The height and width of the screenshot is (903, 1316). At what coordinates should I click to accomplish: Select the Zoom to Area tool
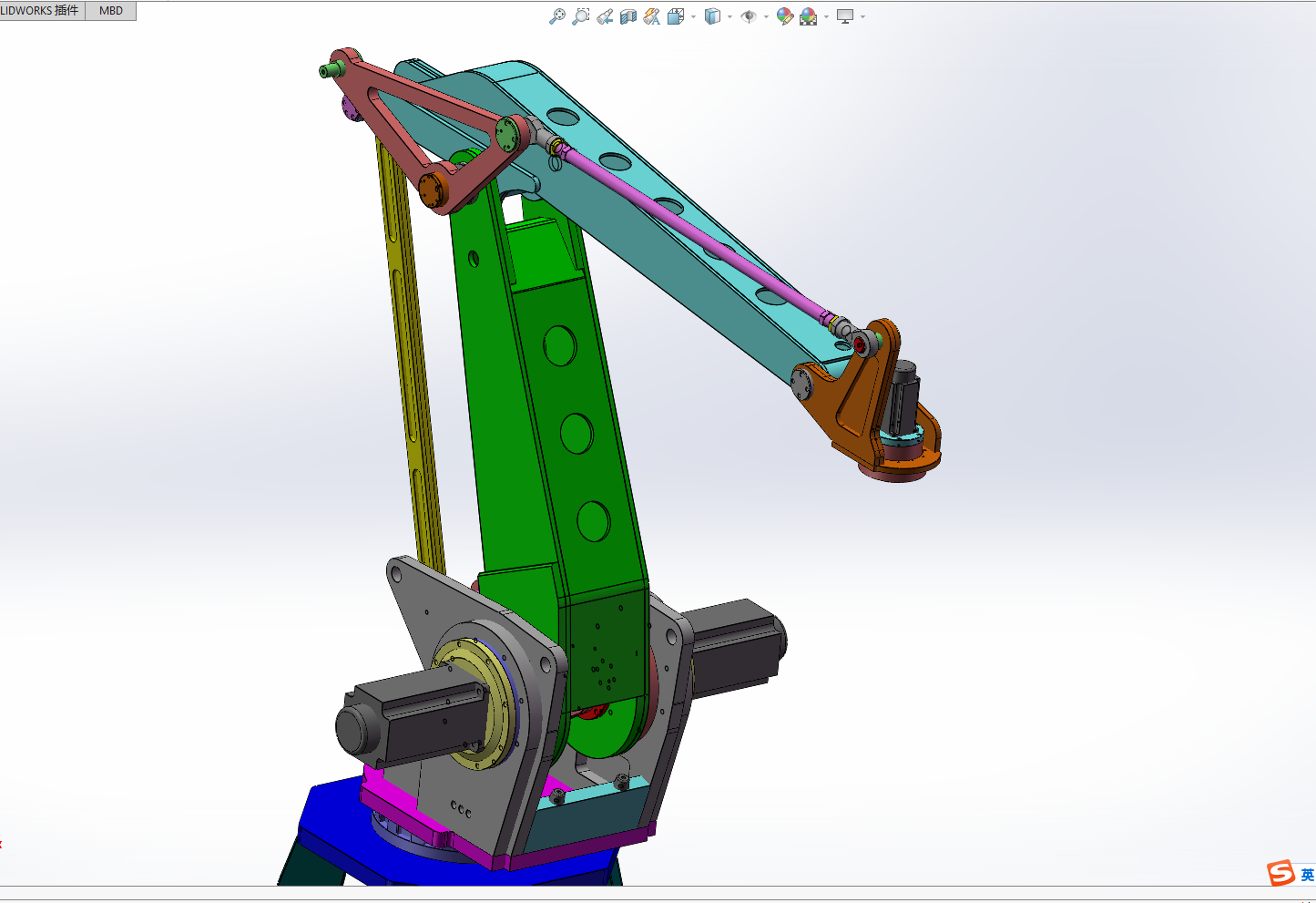[580, 16]
